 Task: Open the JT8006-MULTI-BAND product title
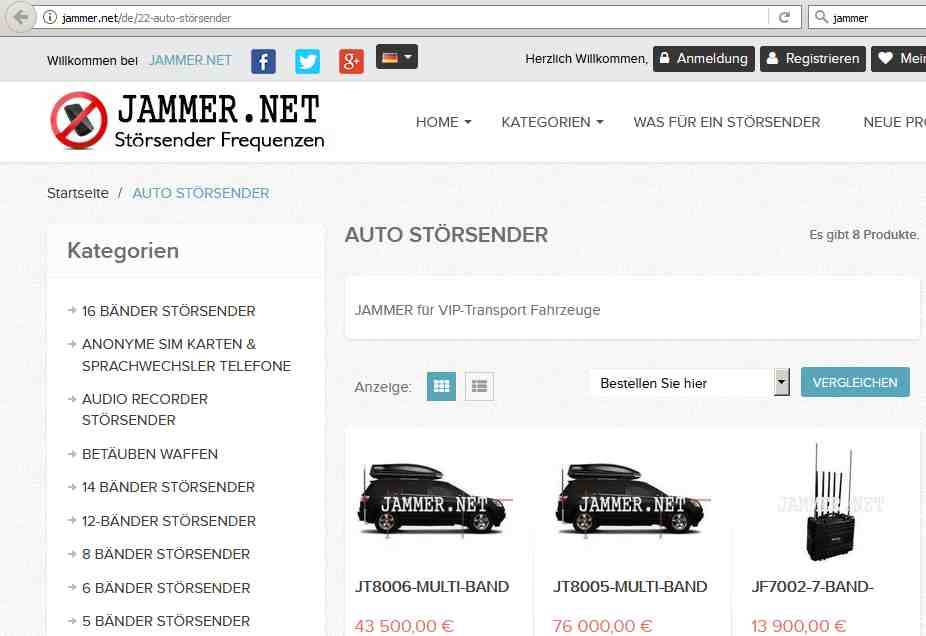point(432,586)
